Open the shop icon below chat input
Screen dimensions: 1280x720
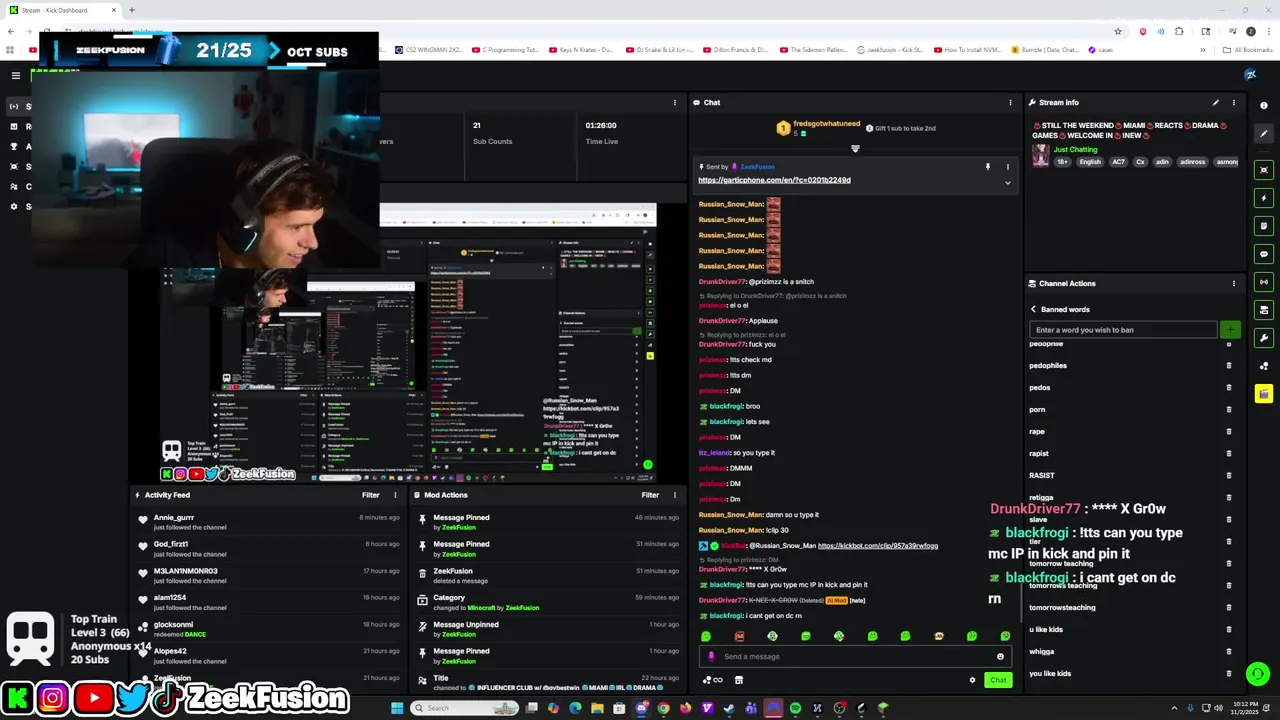point(739,680)
